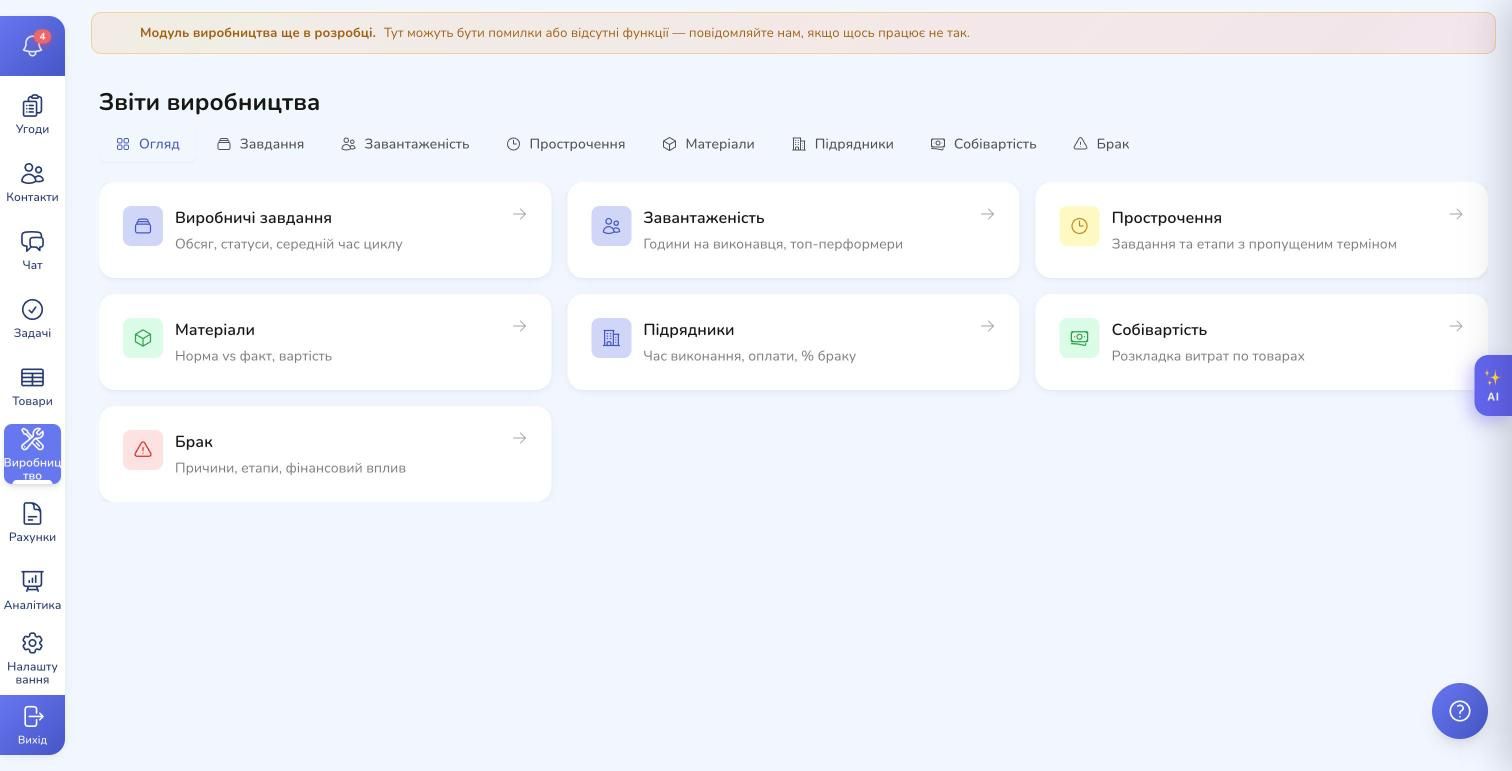
Task: Select Виробництво in the sidebar
Action: point(32,454)
